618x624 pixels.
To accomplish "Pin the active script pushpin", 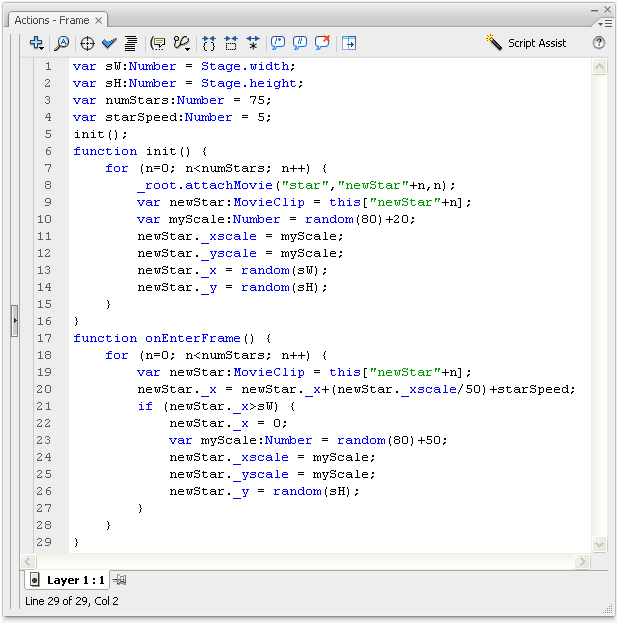I will pos(119,580).
